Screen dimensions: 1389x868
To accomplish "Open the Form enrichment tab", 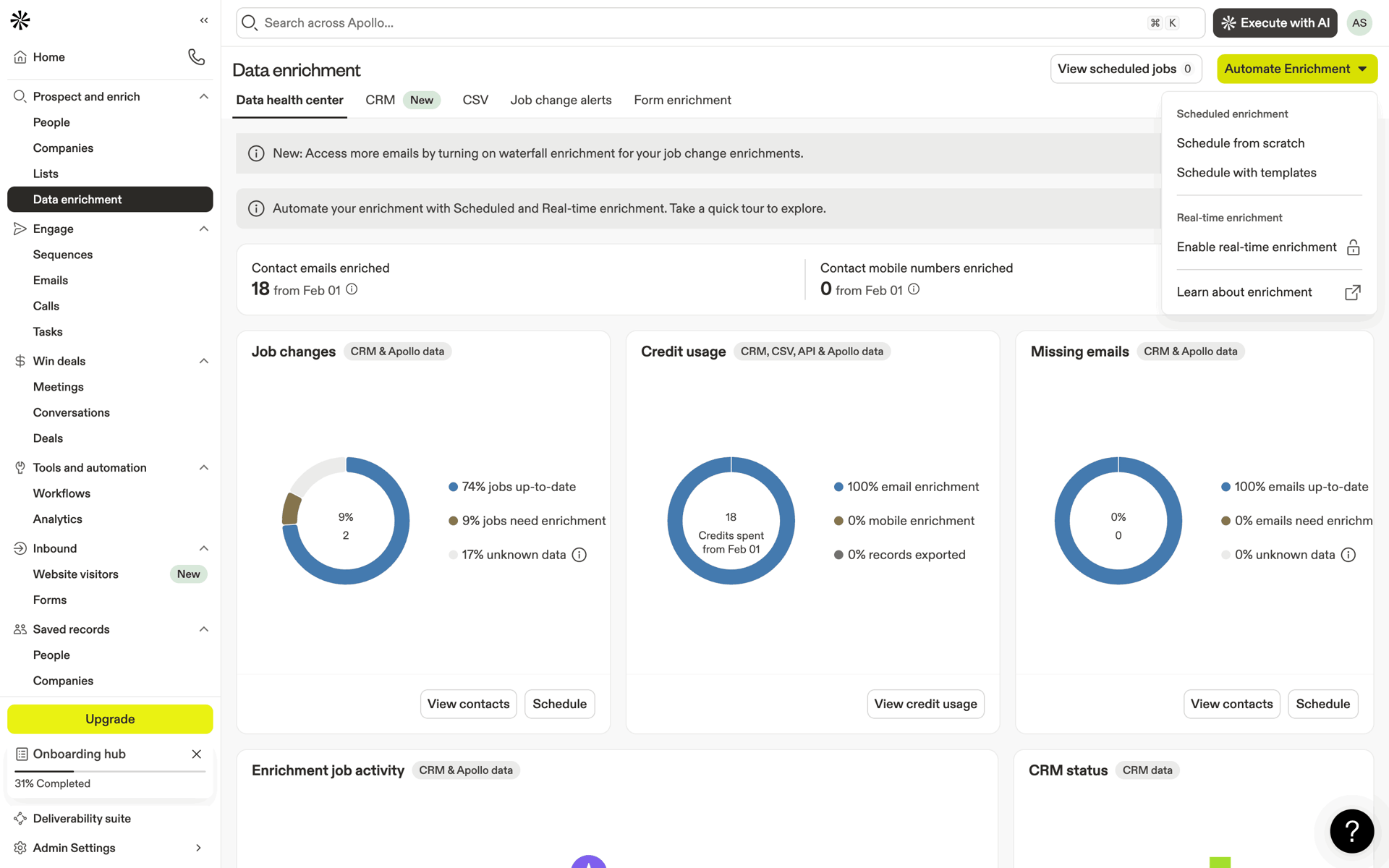I will pyautogui.click(x=682, y=100).
